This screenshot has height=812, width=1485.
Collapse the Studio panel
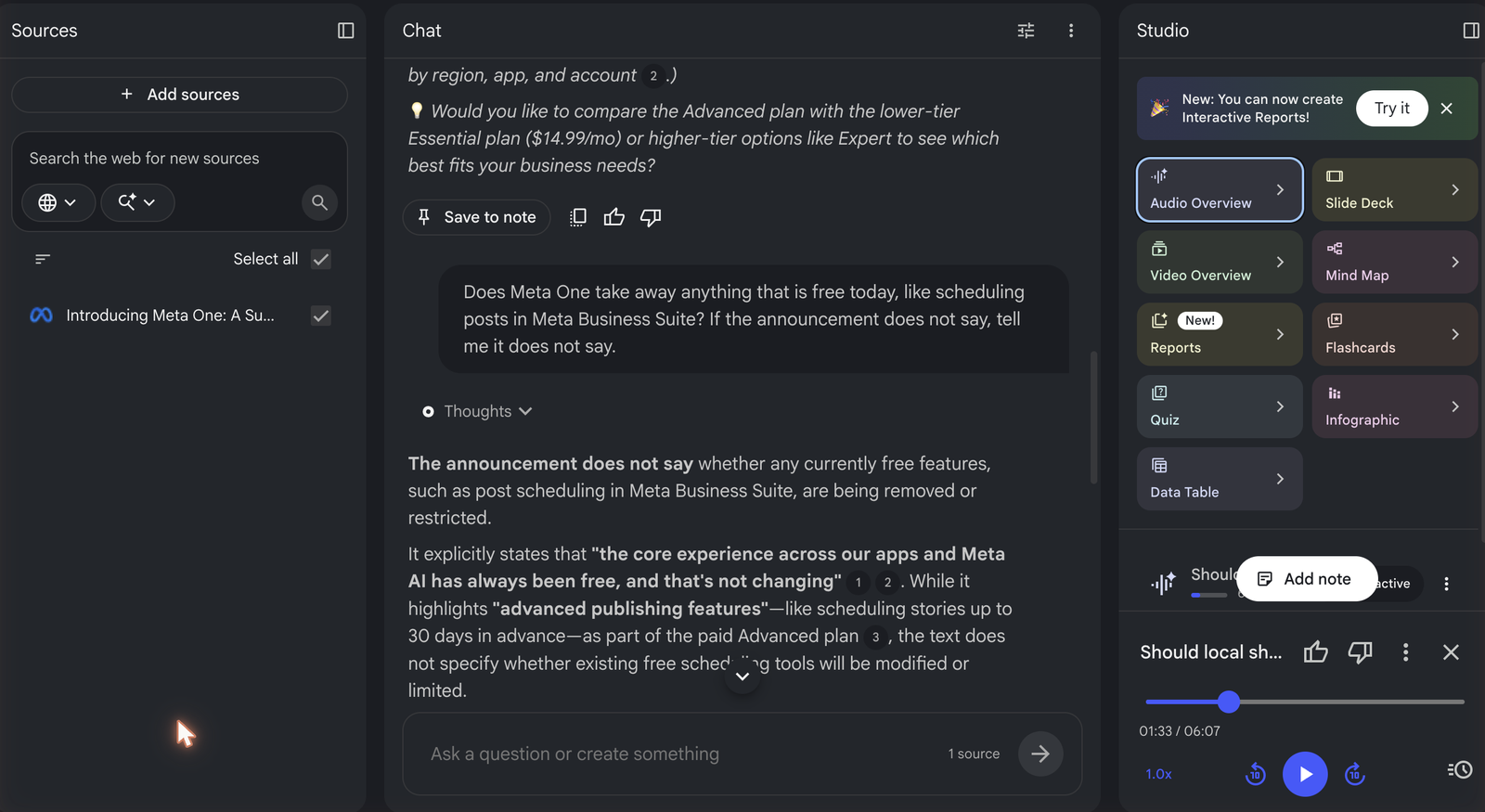coord(1471,31)
